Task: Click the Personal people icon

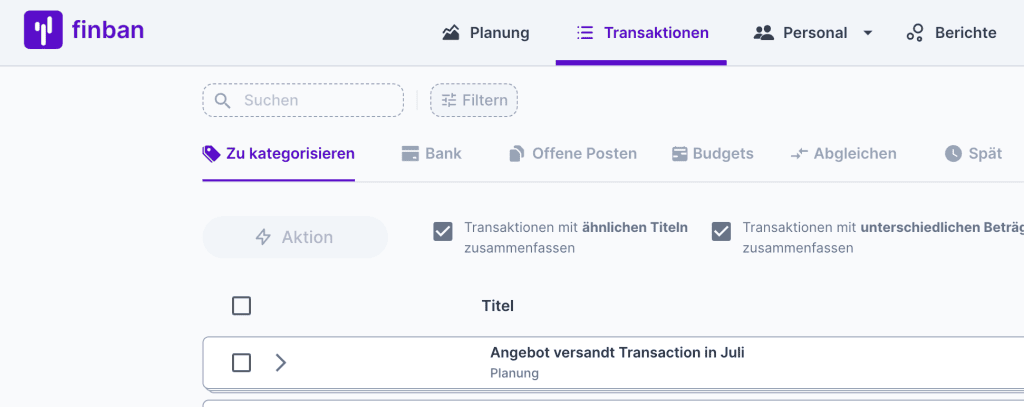Action: [764, 33]
